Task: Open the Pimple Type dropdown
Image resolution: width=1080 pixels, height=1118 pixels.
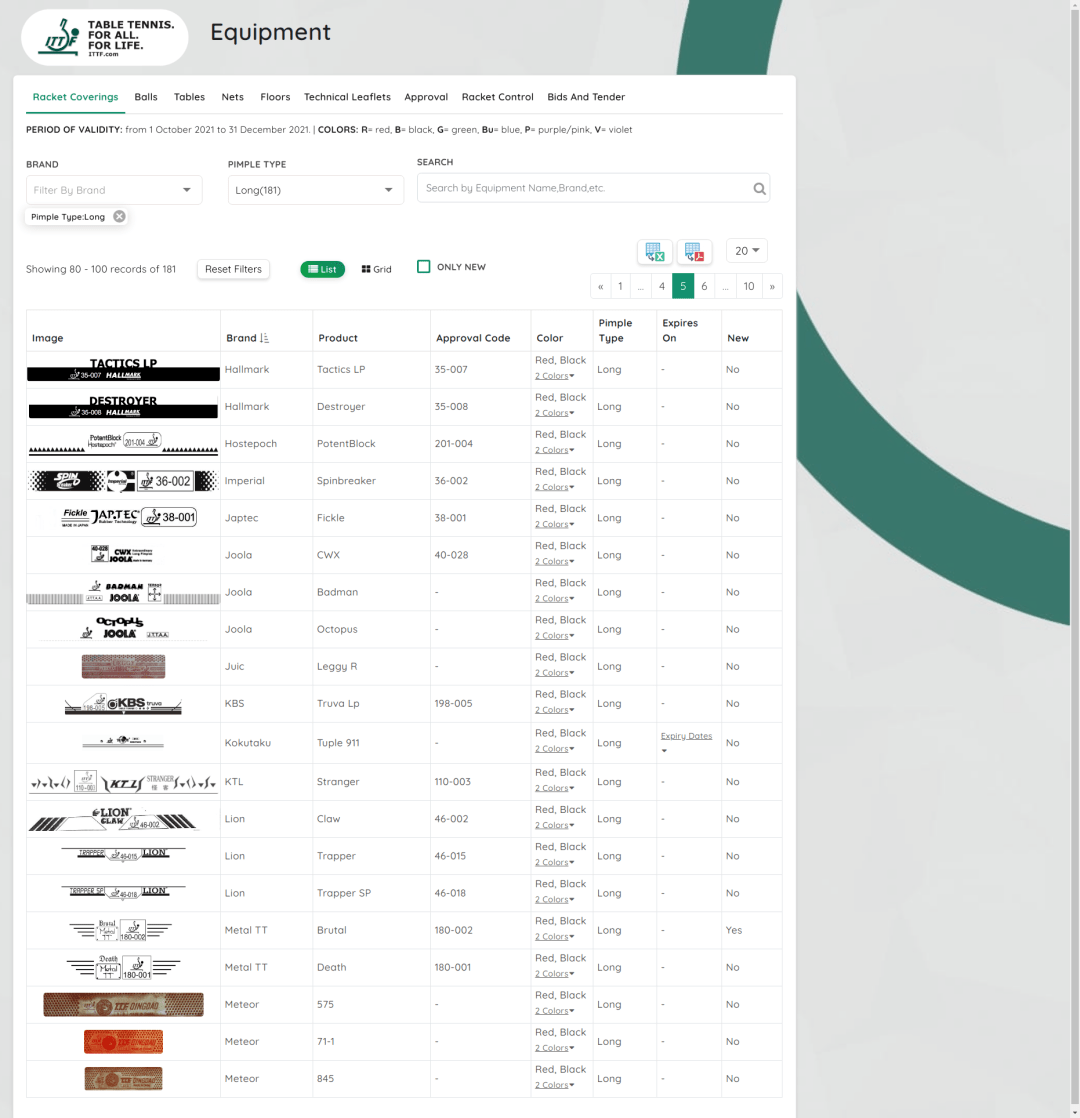Action: (x=316, y=190)
